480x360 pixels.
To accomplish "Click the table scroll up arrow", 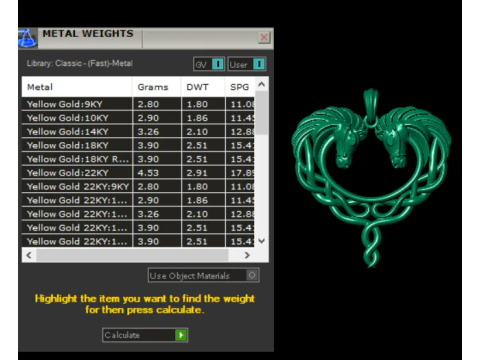I will (262, 84).
